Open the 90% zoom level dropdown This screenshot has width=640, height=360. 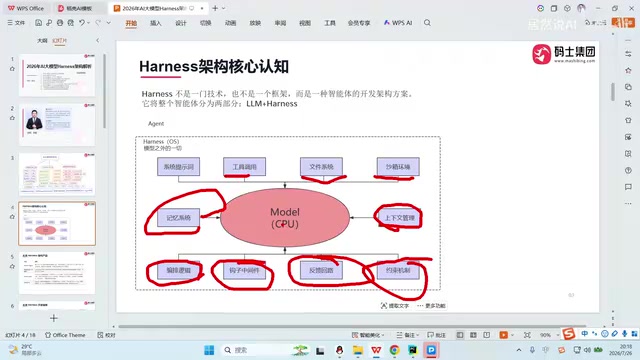coord(548,335)
